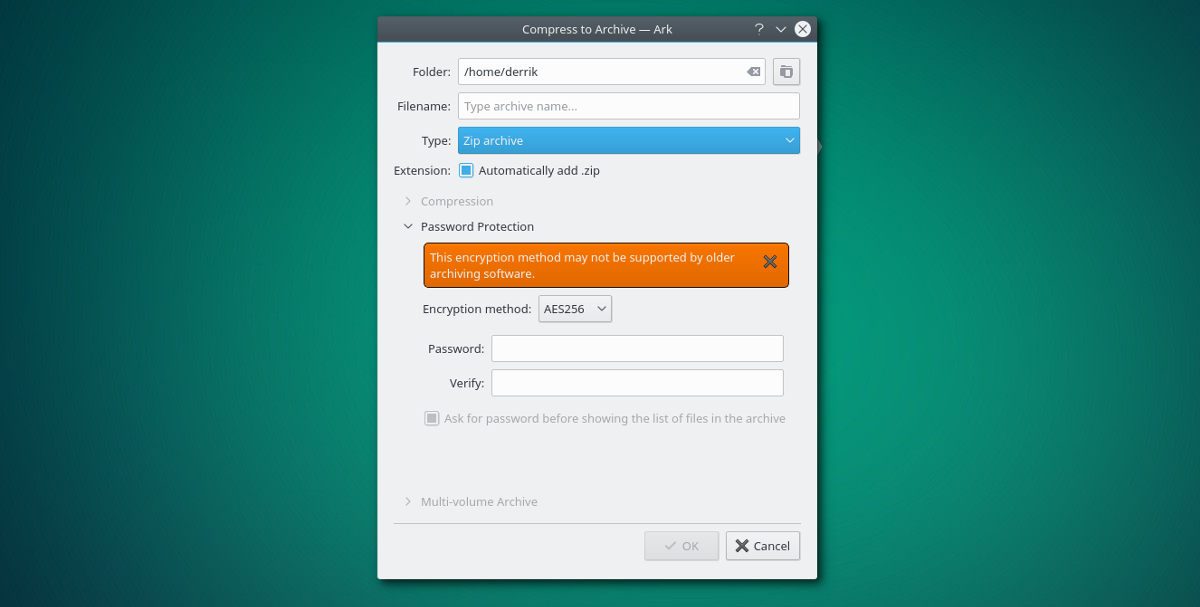Dismiss the orange encryption warning message
1200x607 pixels.
pos(770,262)
